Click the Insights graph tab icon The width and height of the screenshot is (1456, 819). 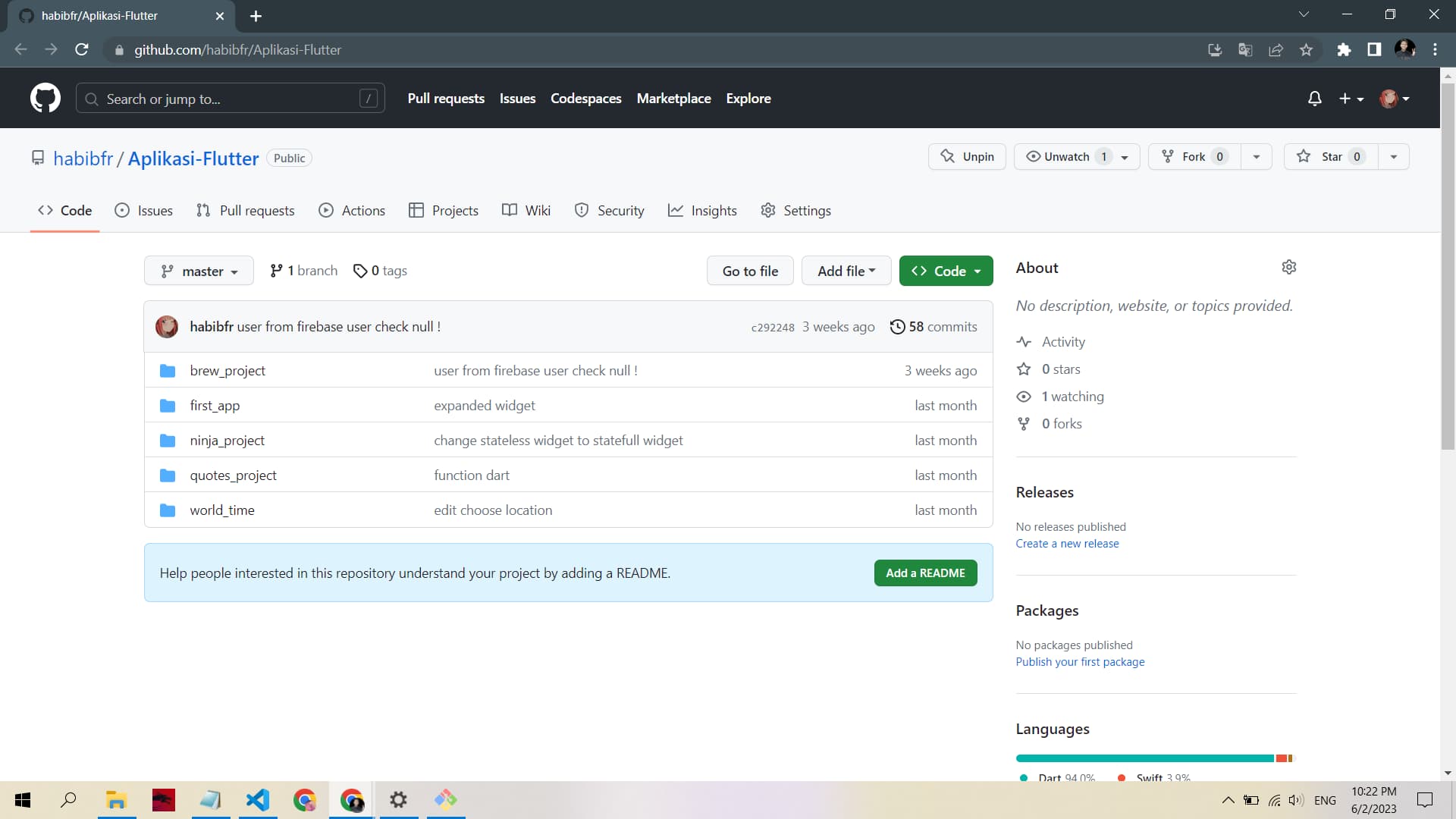(675, 210)
